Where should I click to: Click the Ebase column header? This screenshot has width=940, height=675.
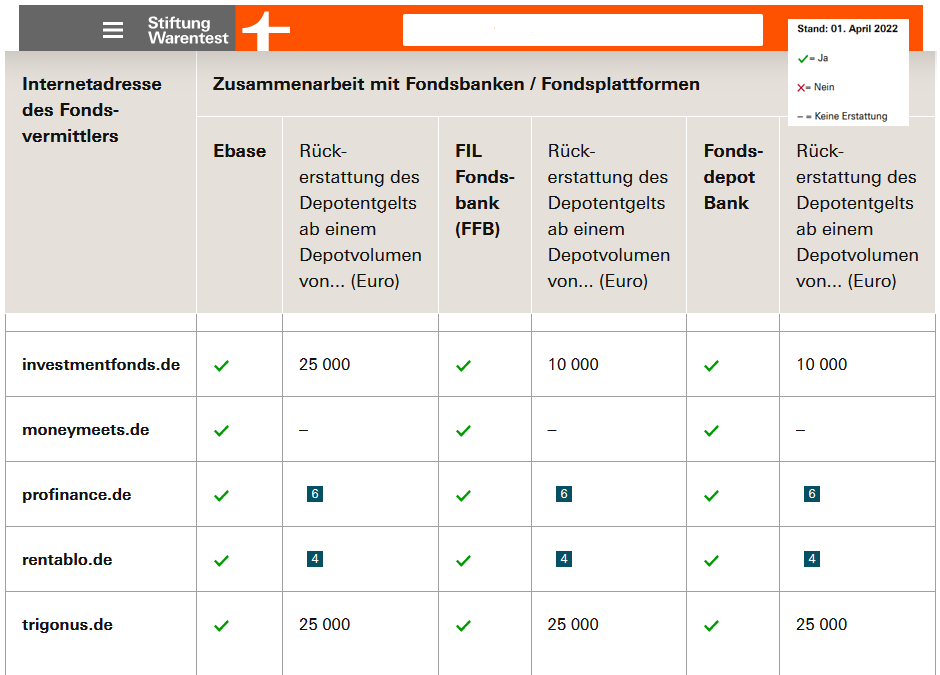point(239,151)
